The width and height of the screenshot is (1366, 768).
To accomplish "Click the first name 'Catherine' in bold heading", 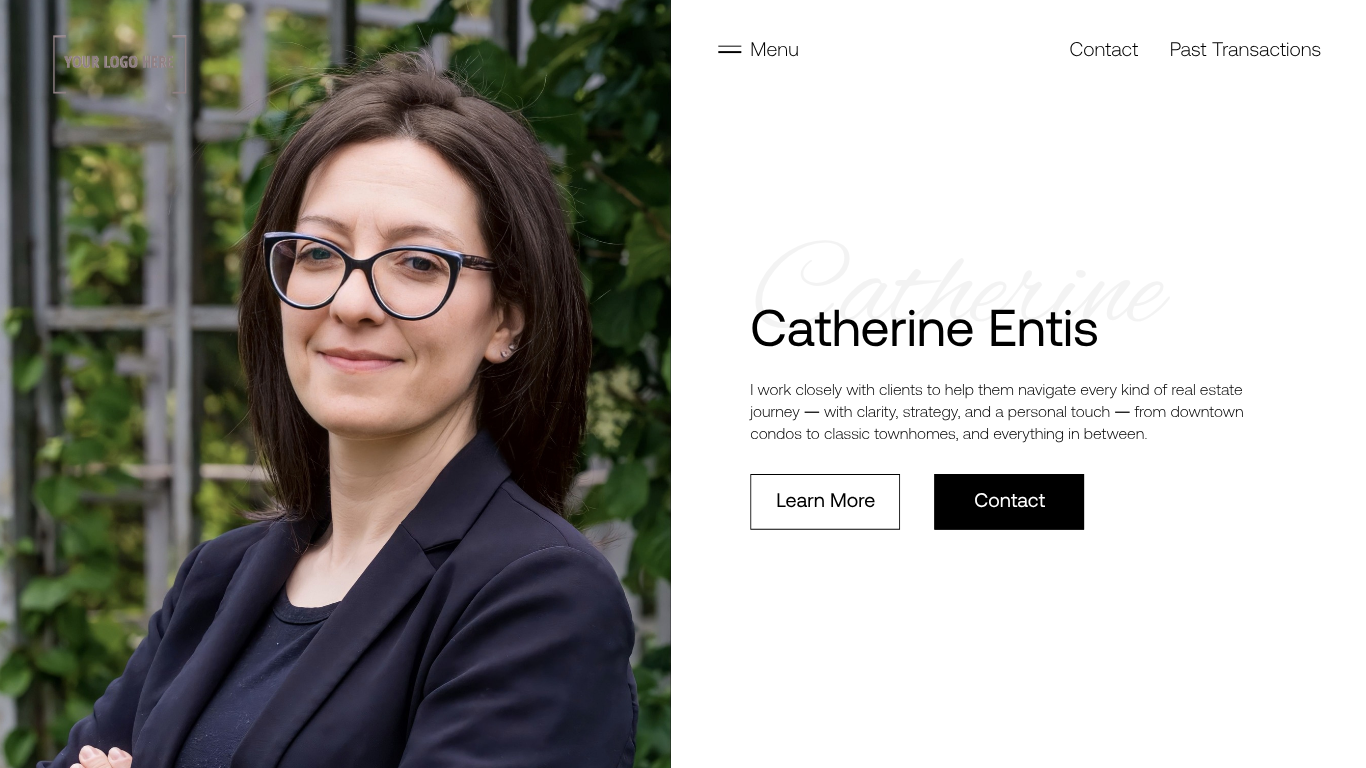I will (x=862, y=329).
